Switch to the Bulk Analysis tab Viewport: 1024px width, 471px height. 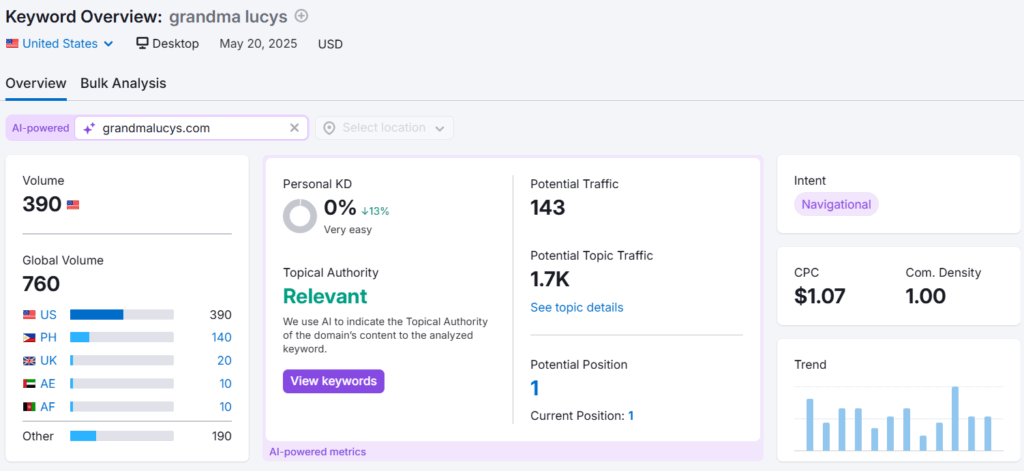(x=123, y=84)
